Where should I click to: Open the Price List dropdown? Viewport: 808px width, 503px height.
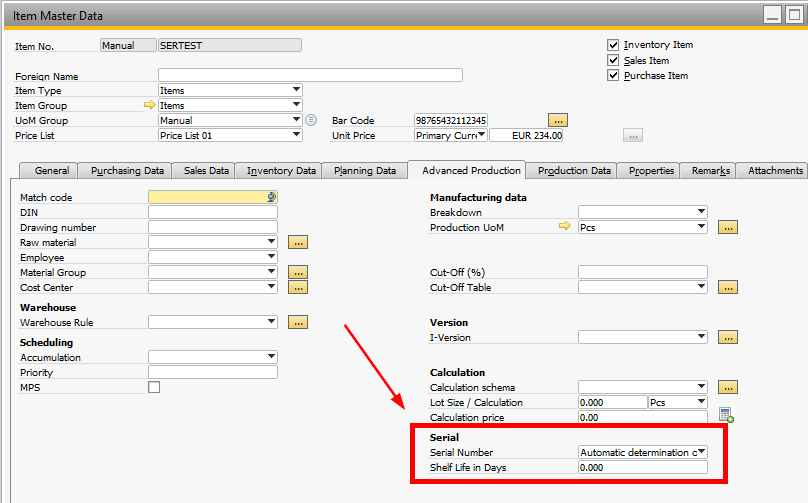pyautogui.click(x=296, y=135)
